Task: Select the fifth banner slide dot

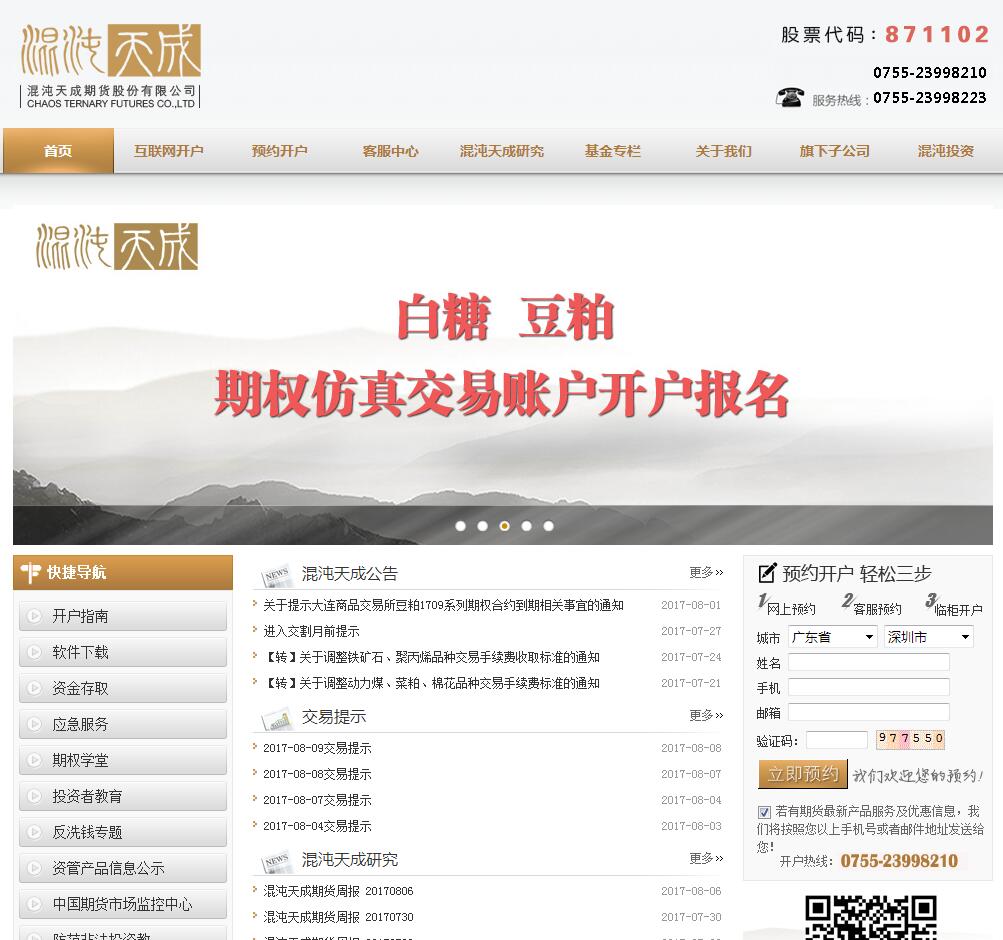Action: point(548,526)
